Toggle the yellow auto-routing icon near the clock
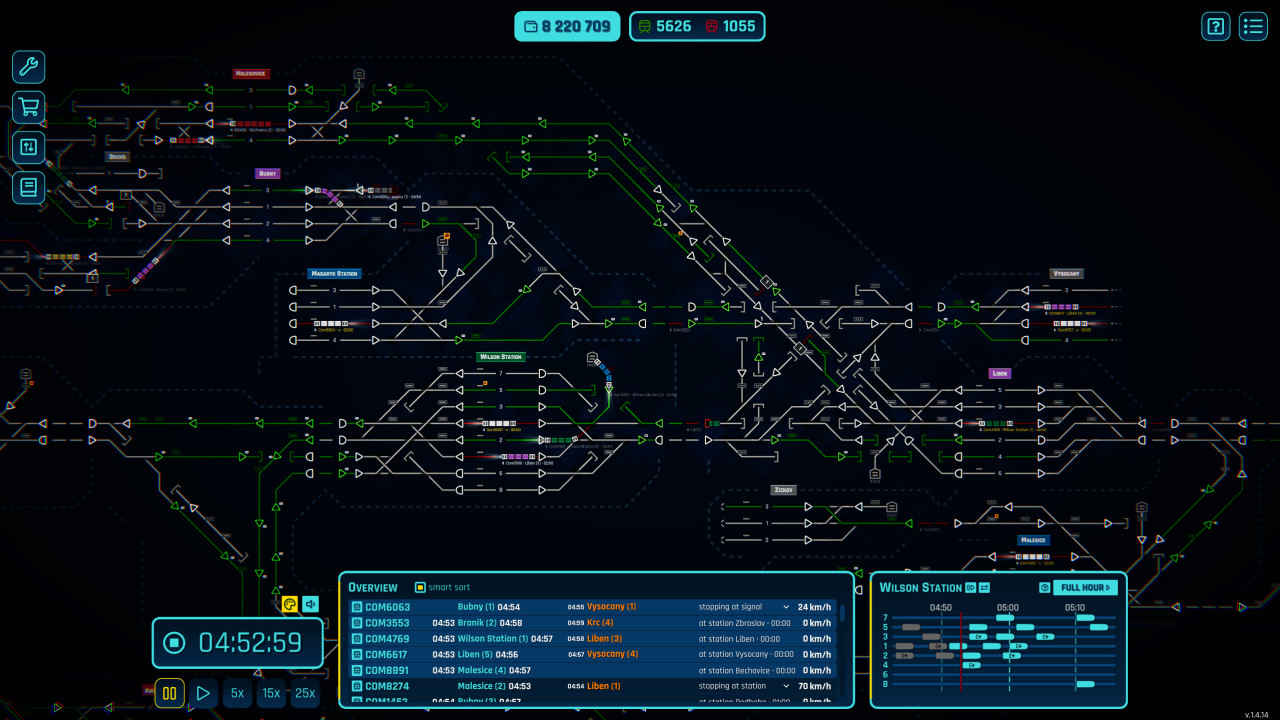1280x720 pixels. point(288,603)
